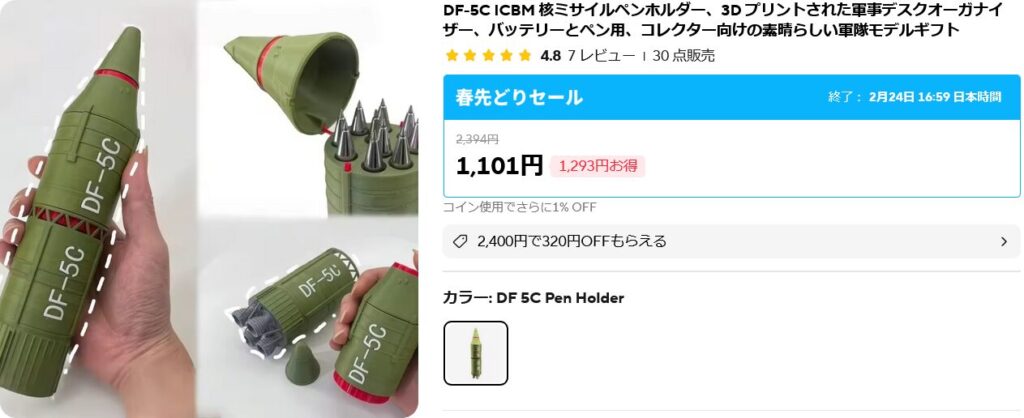Click the first yellow rating star
The width and height of the screenshot is (1024, 418).
click(452, 56)
